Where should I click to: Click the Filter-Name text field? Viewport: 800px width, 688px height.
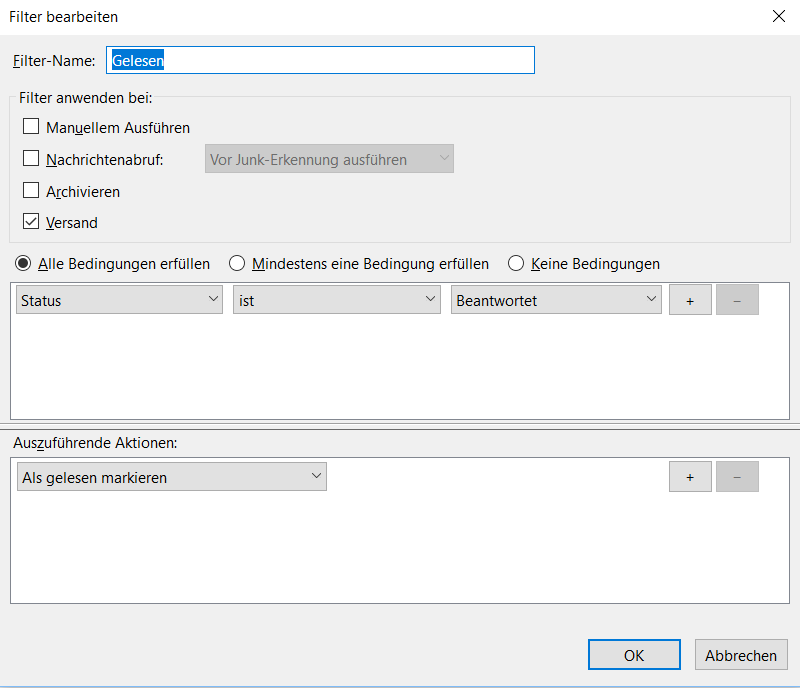pyautogui.click(x=320, y=60)
